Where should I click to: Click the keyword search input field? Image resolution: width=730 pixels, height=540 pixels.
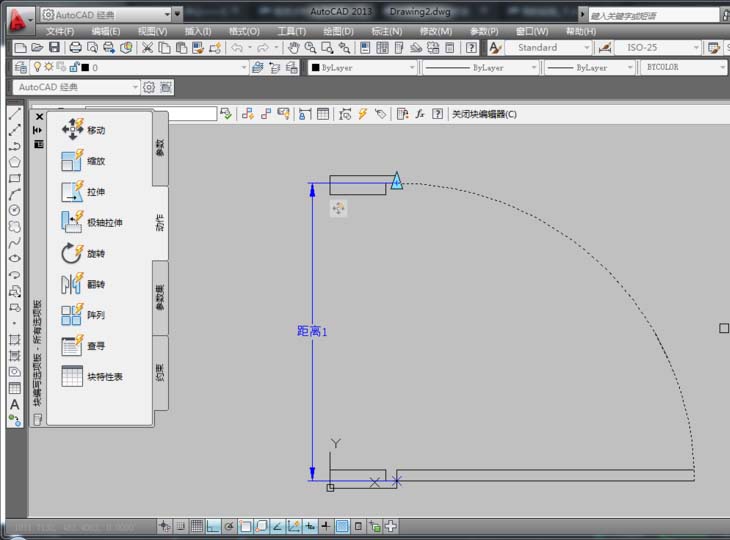click(x=650, y=15)
